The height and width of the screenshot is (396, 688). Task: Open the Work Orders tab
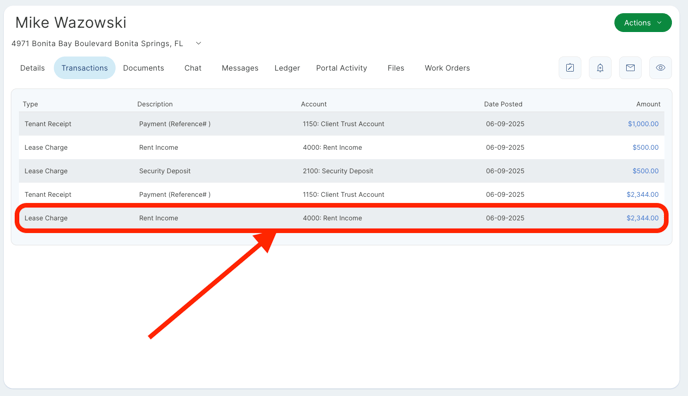tap(447, 68)
